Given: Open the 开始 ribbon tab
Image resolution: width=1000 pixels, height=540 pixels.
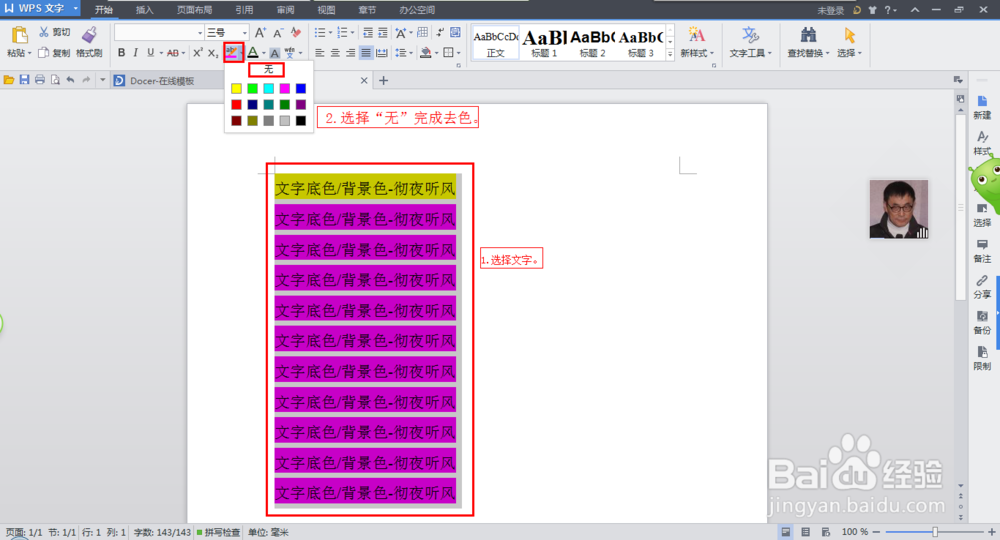Looking at the screenshot, I should click(x=103, y=10).
